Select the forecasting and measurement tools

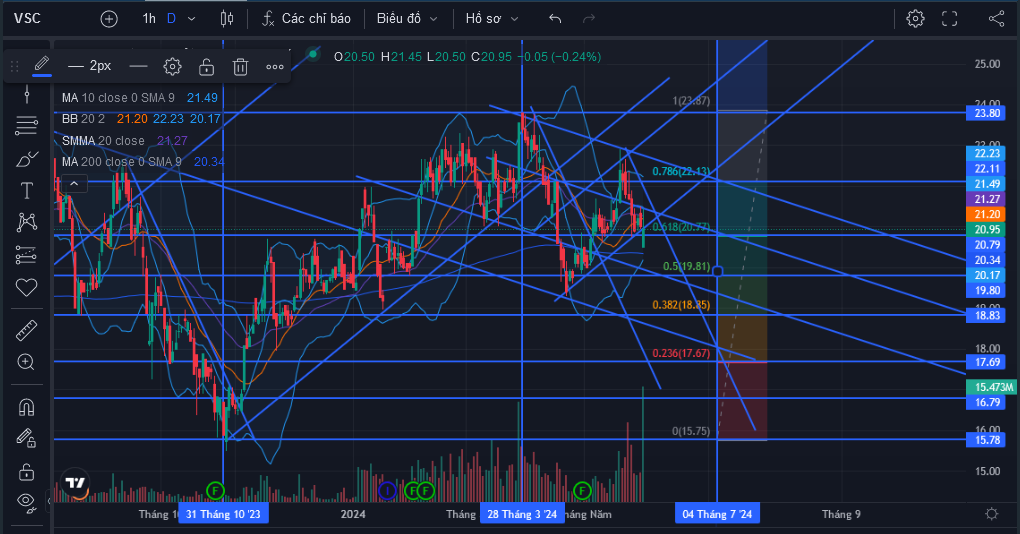(x=27, y=255)
